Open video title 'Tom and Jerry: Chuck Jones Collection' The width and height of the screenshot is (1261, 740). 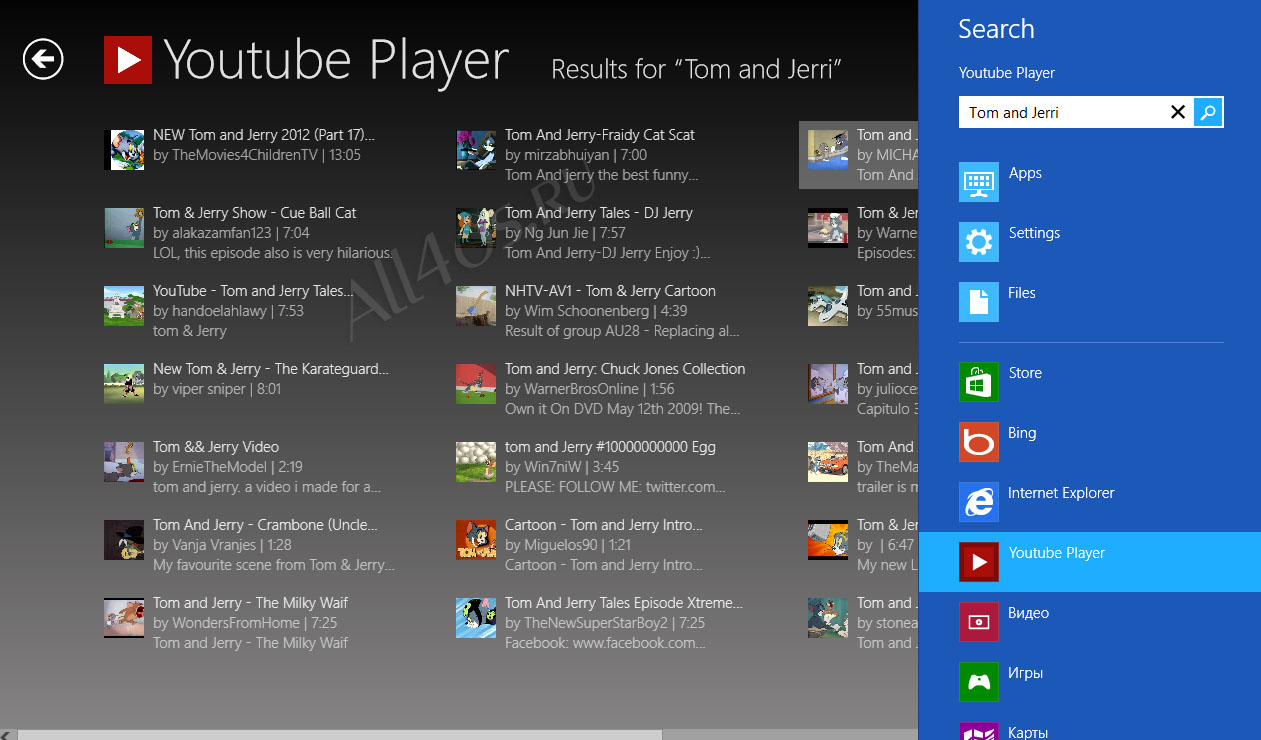coord(625,369)
